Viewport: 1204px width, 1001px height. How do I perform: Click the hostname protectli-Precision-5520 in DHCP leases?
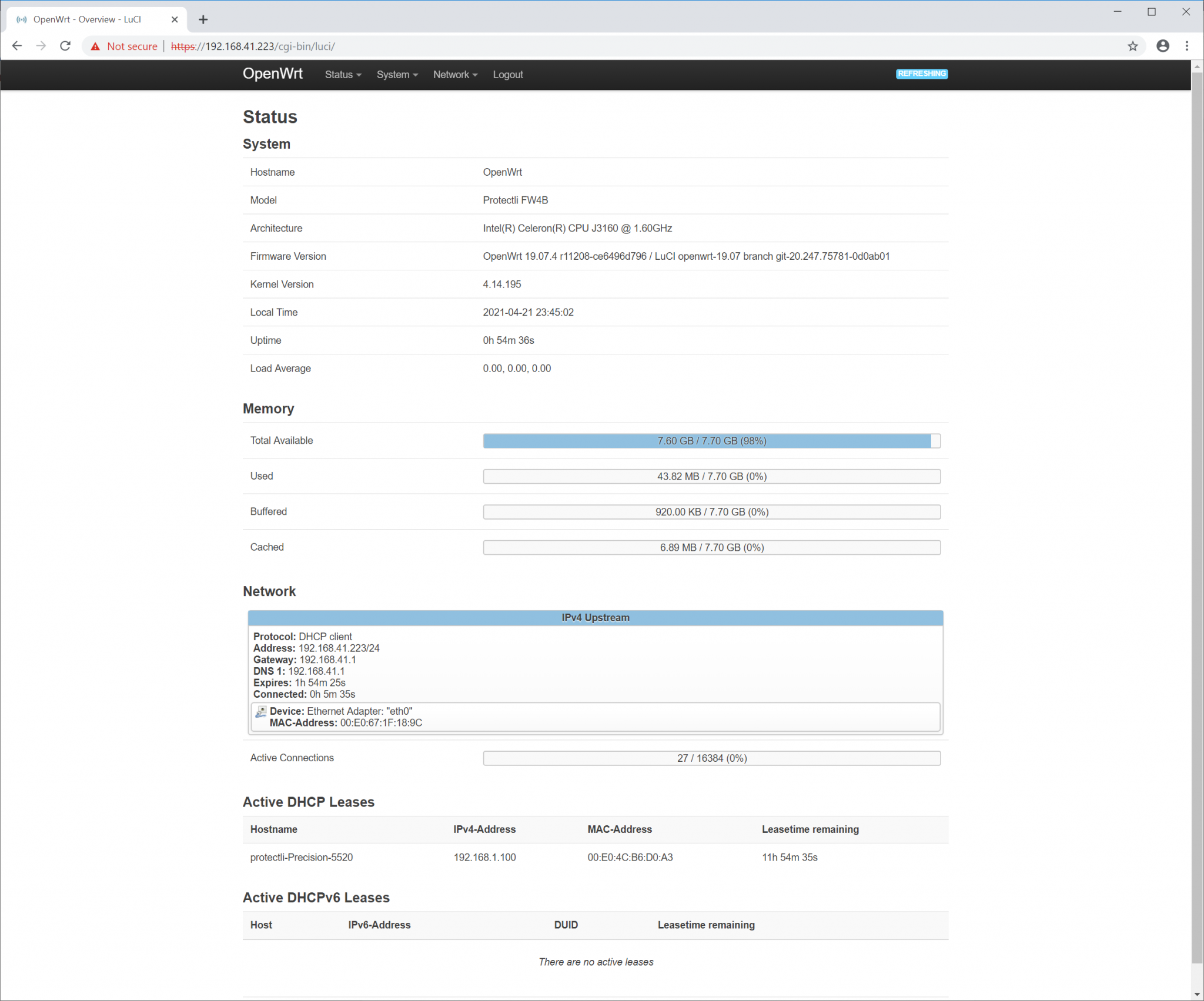coord(302,857)
